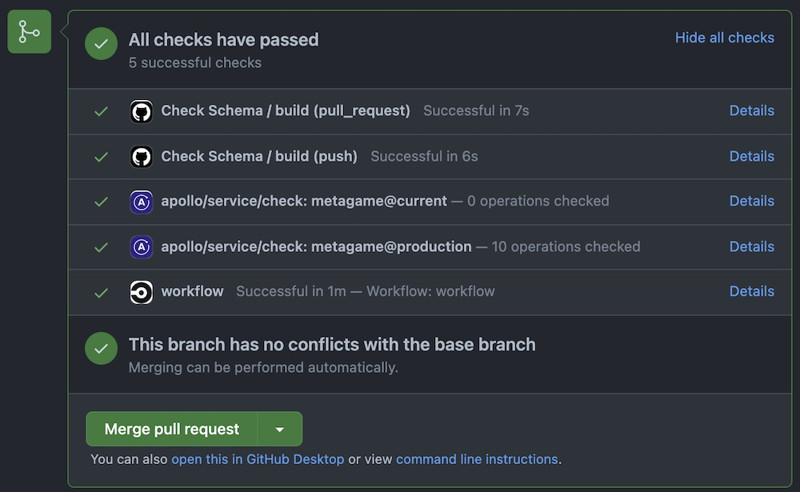The image size is (800, 492).
Task: Click the checkmark for the workflow check
Action: (x=101, y=292)
